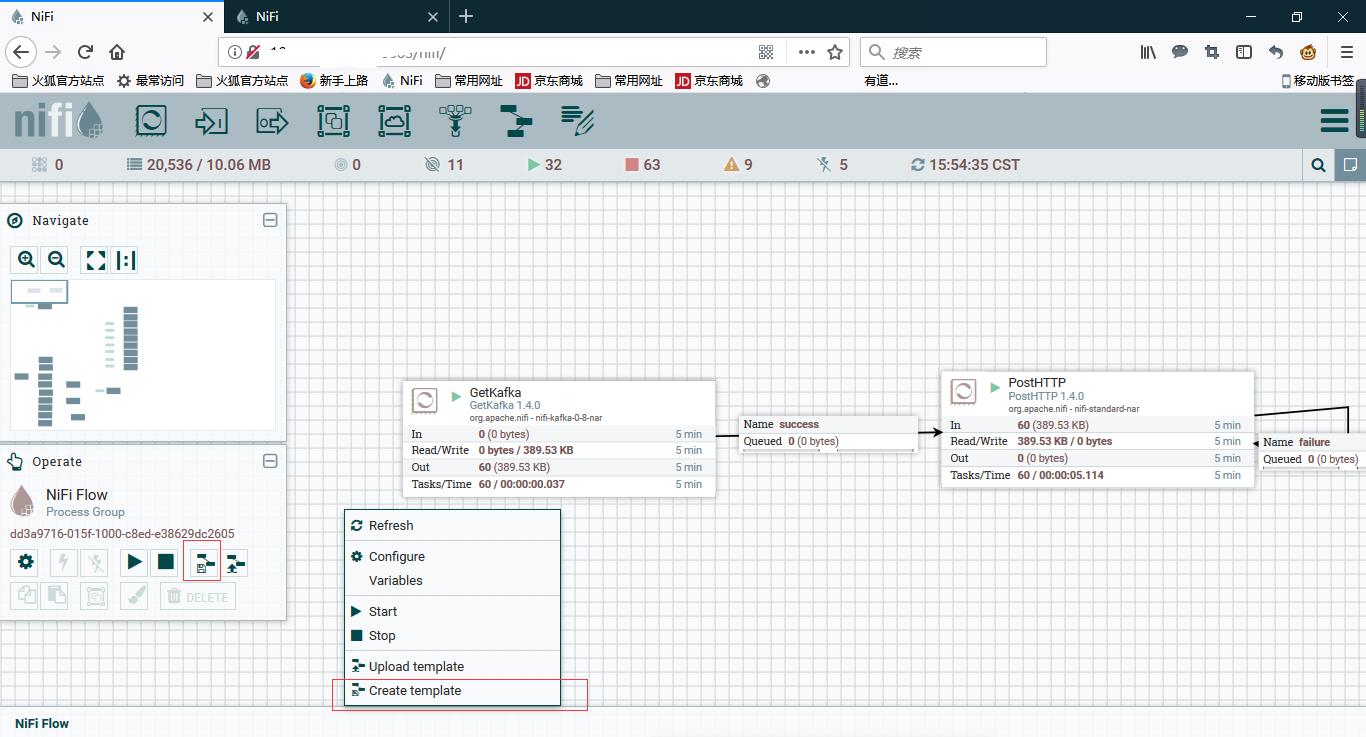Zoom out using Navigate panel
Screen dimensions: 1366x737
pyautogui.click(x=56, y=260)
